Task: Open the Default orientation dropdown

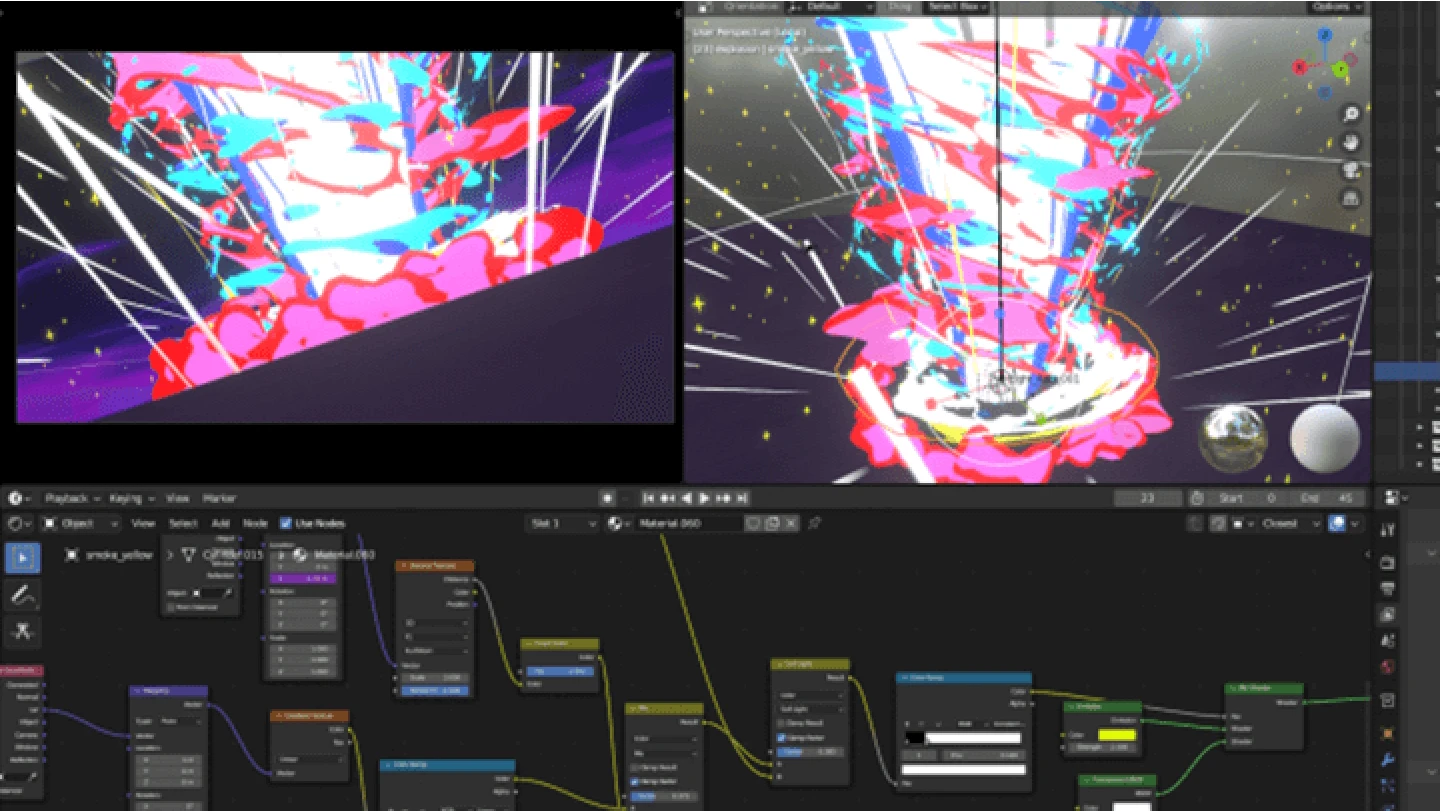Action: click(x=832, y=7)
